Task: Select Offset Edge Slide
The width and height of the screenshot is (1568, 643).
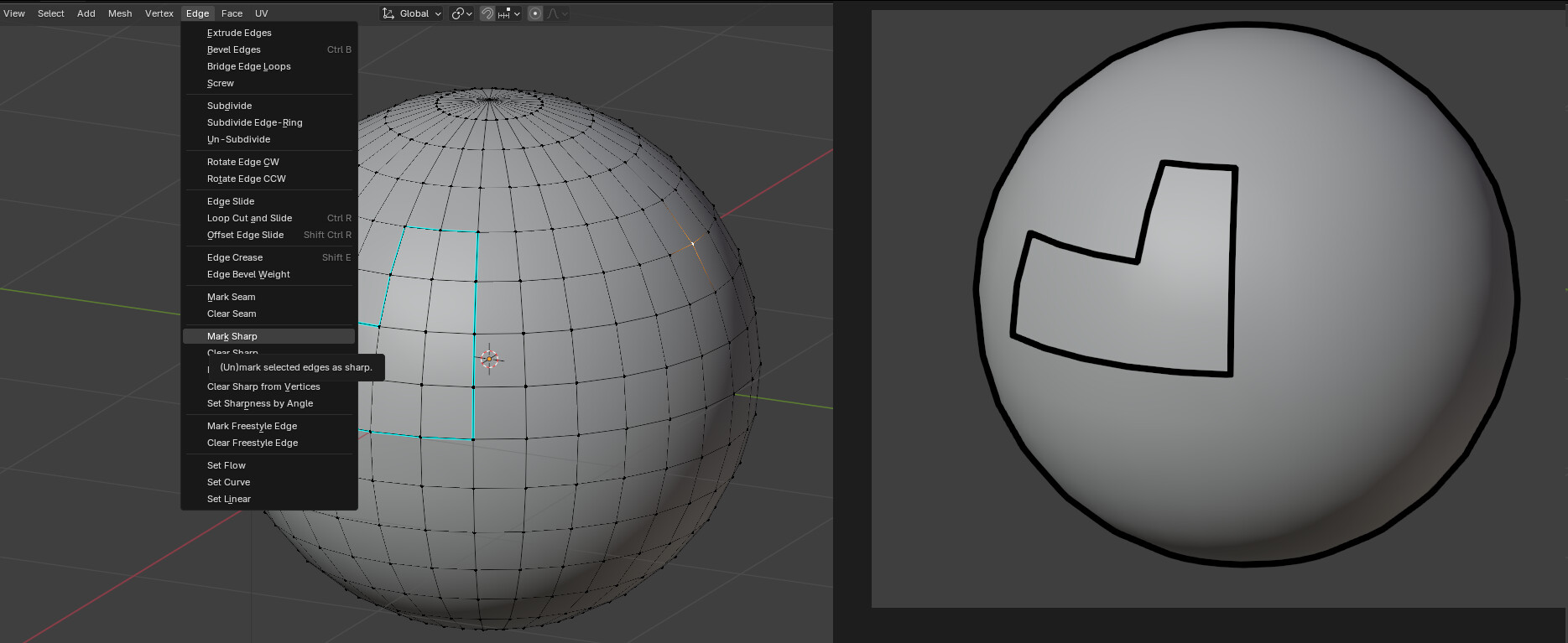Action: [x=269, y=235]
